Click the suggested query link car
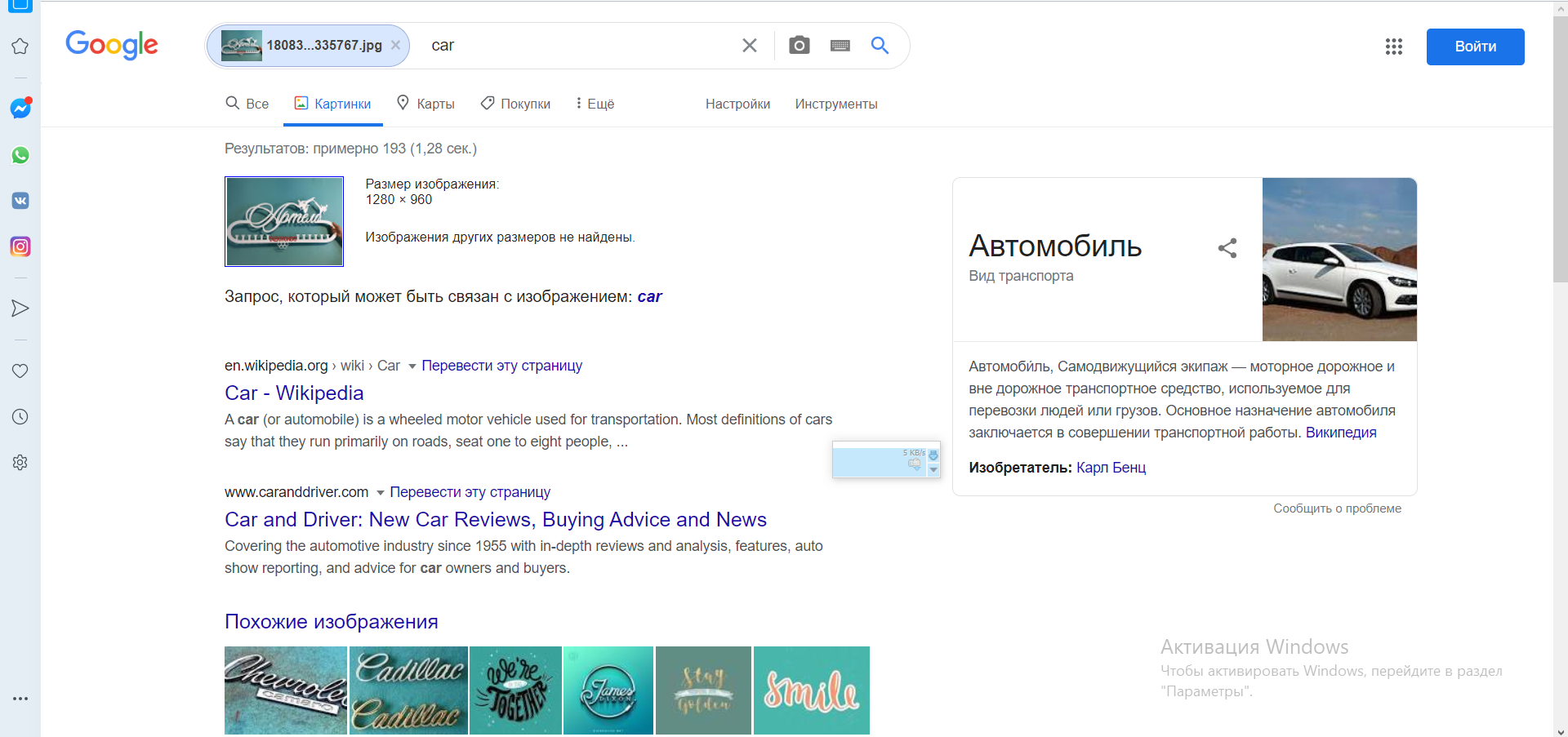The height and width of the screenshot is (737, 1568). (649, 296)
